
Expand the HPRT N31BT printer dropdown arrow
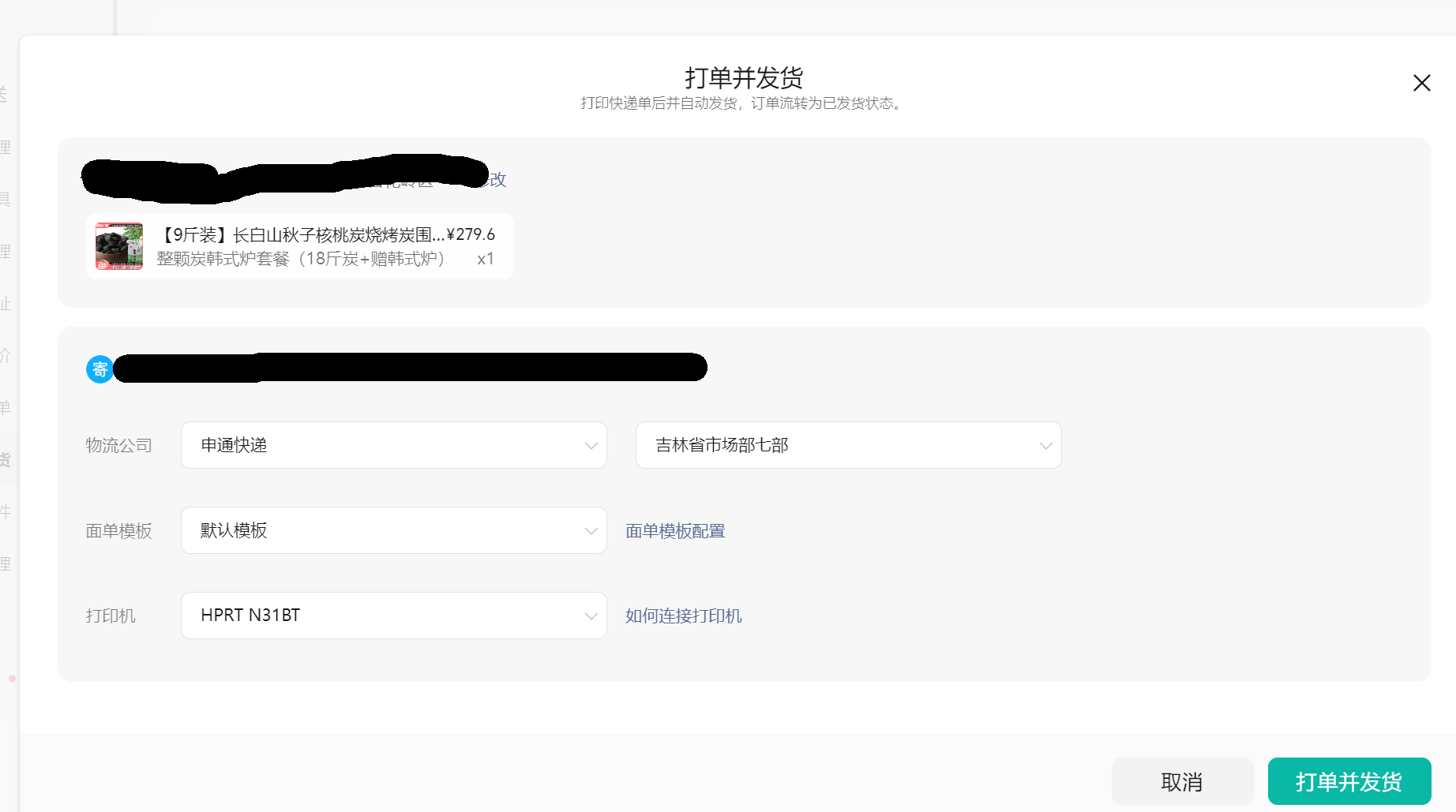pos(591,616)
